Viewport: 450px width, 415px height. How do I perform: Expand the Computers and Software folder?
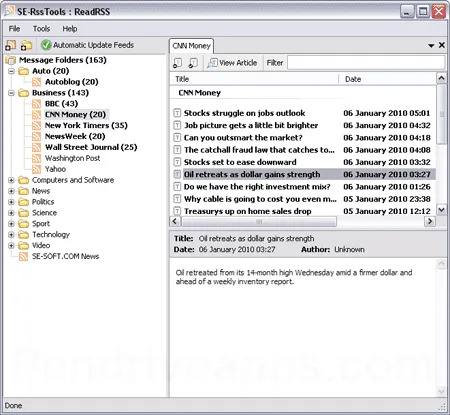coord(11,180)
